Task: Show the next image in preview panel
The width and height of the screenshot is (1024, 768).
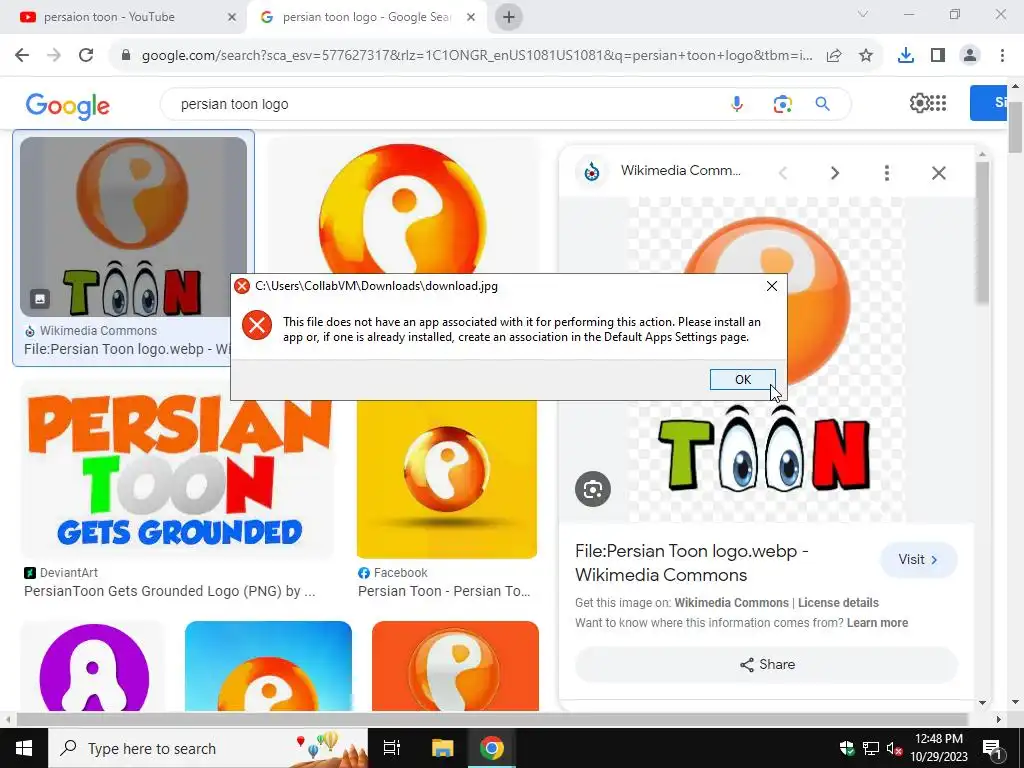Action: tap(834, 173)
